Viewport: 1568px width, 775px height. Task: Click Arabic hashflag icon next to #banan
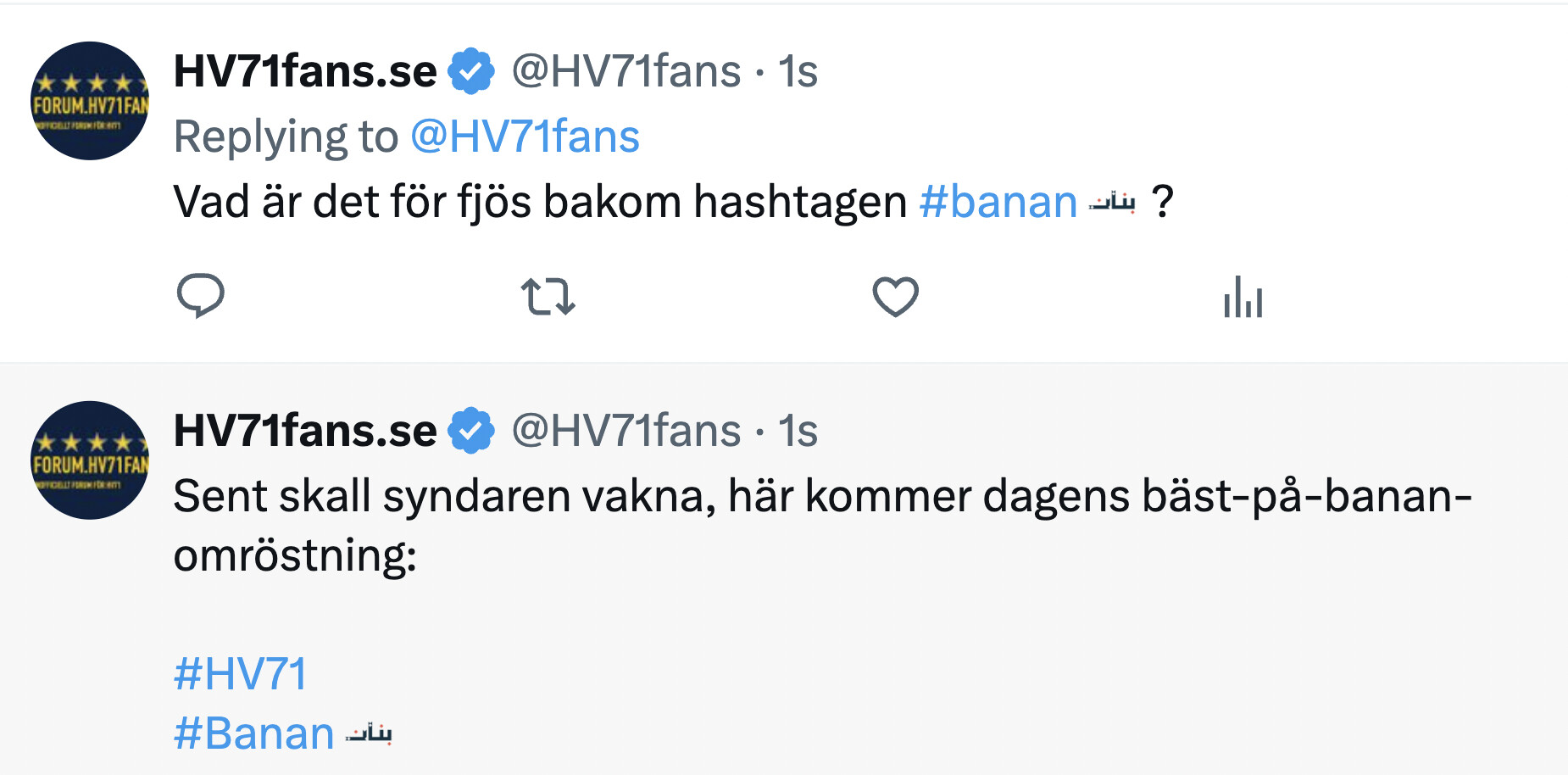[1111, 203]
